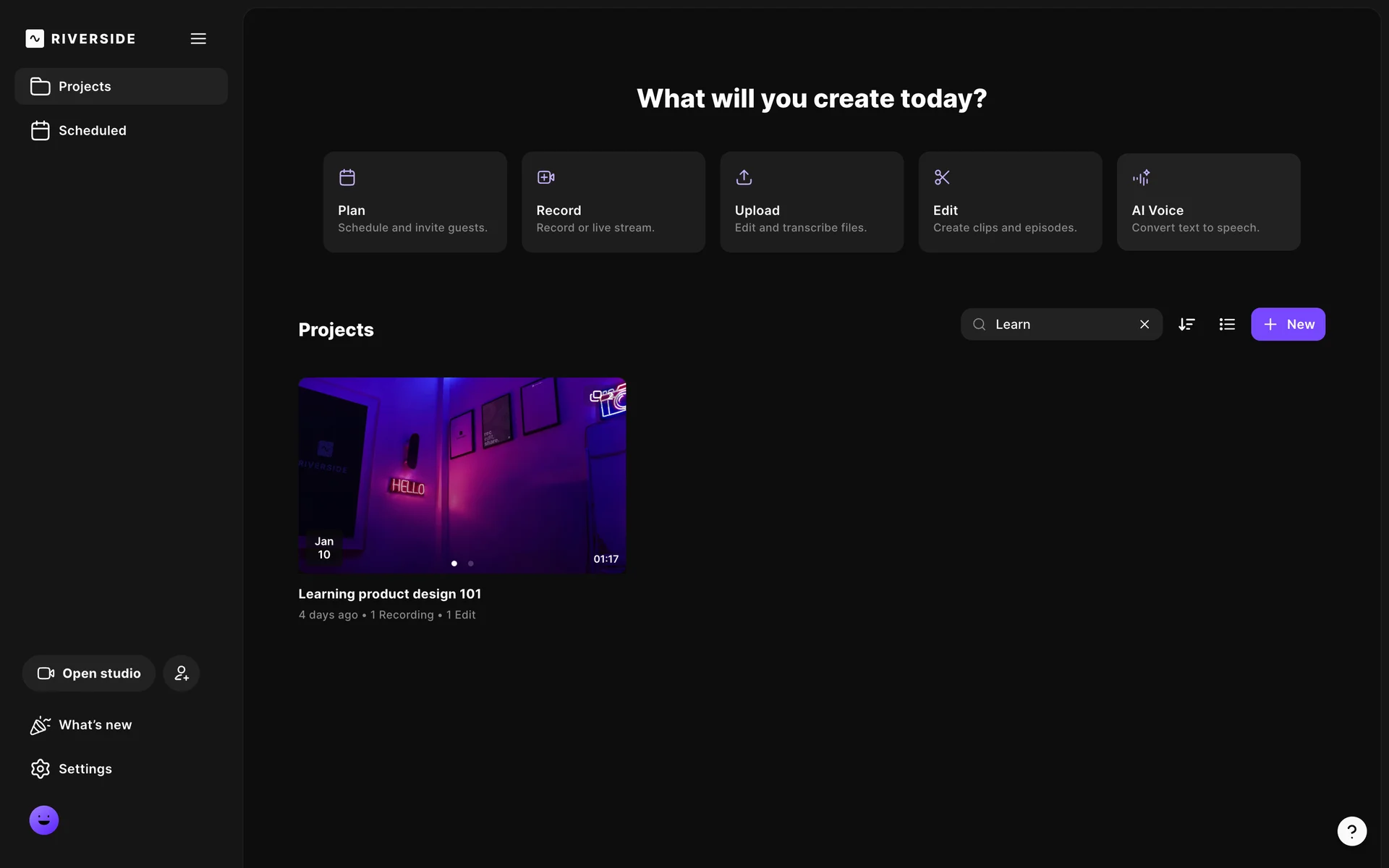The height and width of the screenshot is (868, 1389).
Task: Click the New project button
Action: (1288, 325)
